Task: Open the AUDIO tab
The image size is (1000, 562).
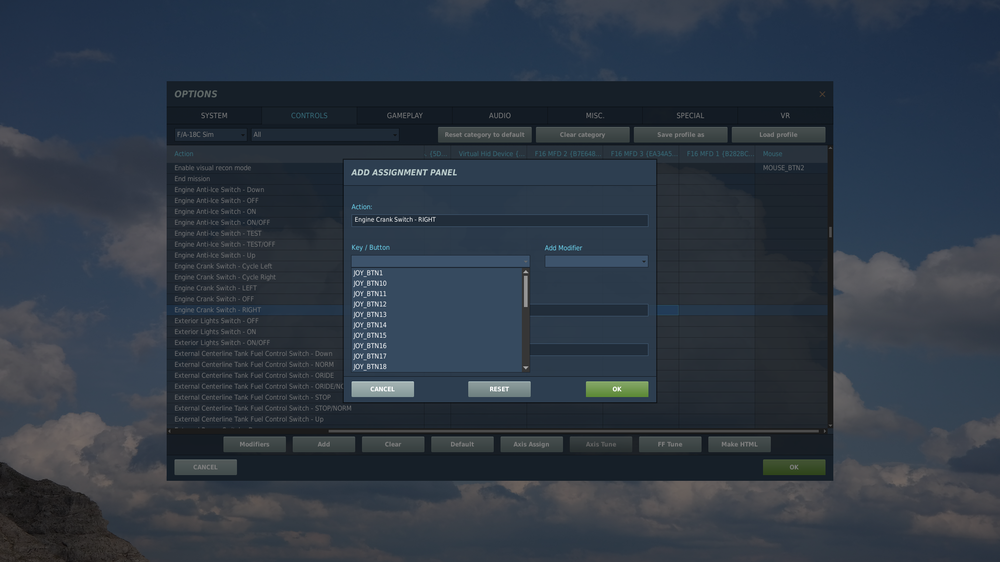Action: [499, 115]
